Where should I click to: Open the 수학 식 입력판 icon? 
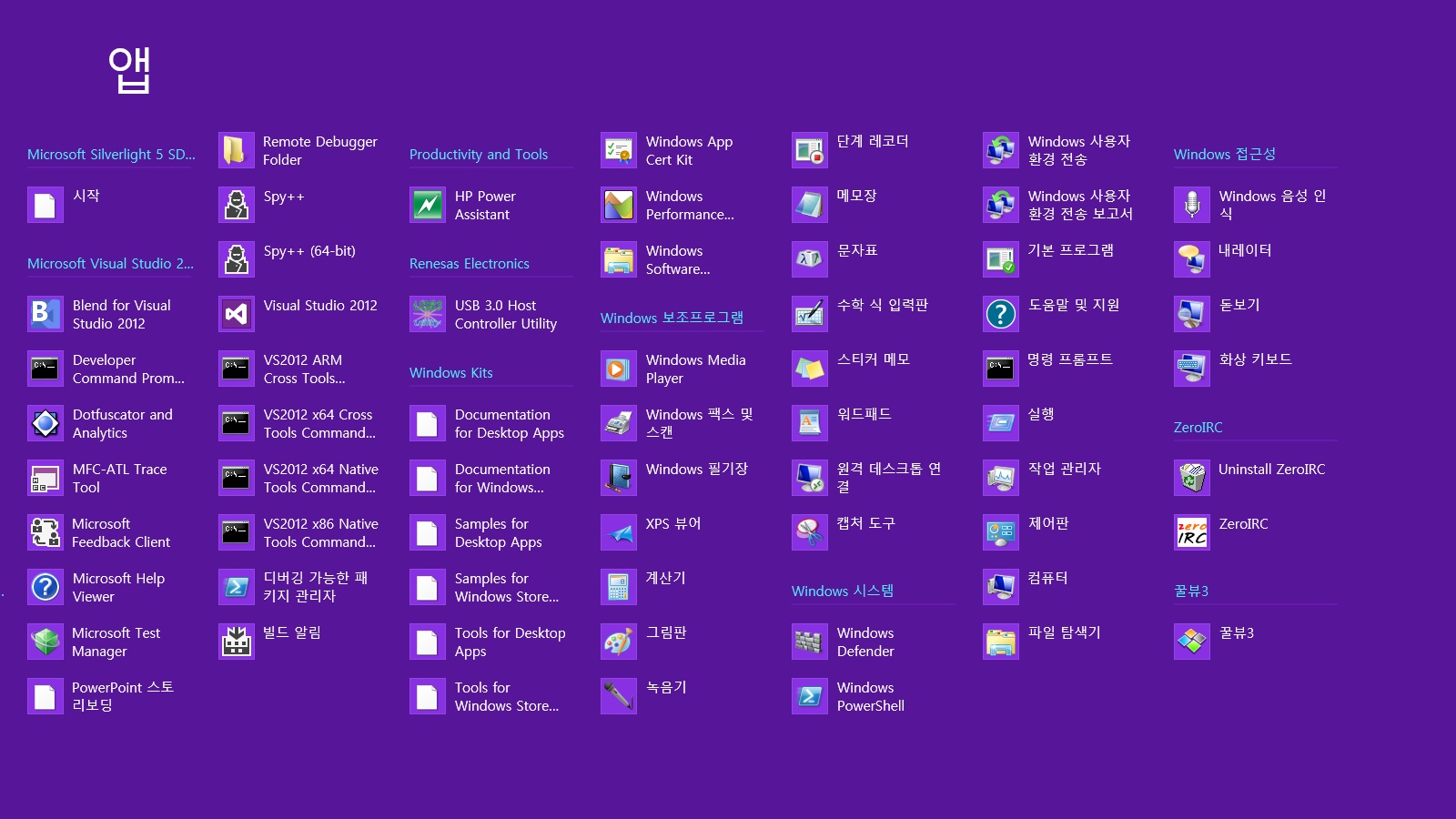coord(810,314)
